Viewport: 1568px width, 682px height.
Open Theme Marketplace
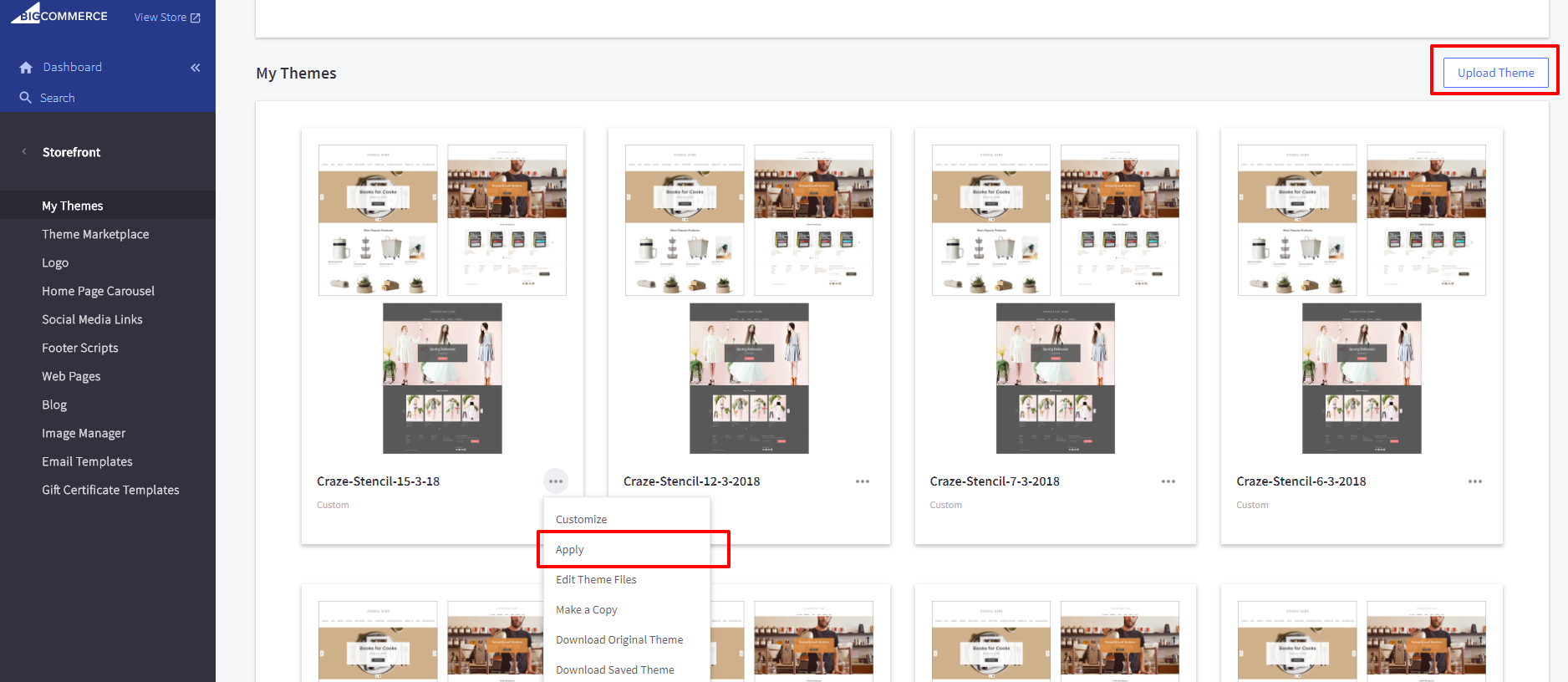[95, 234]
